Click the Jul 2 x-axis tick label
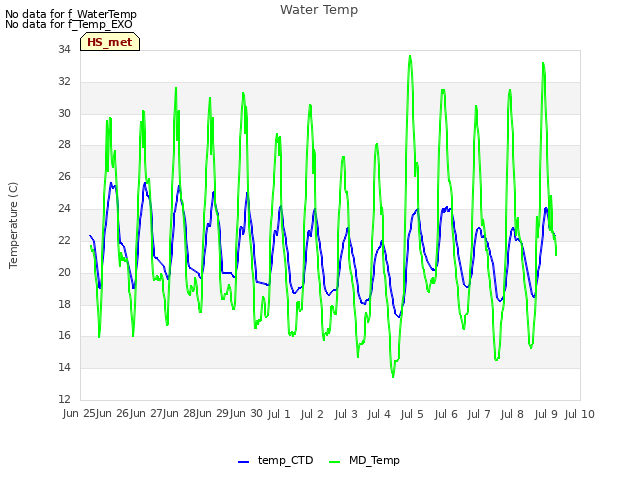Screen dimensions: 640x480 [312, 414]
